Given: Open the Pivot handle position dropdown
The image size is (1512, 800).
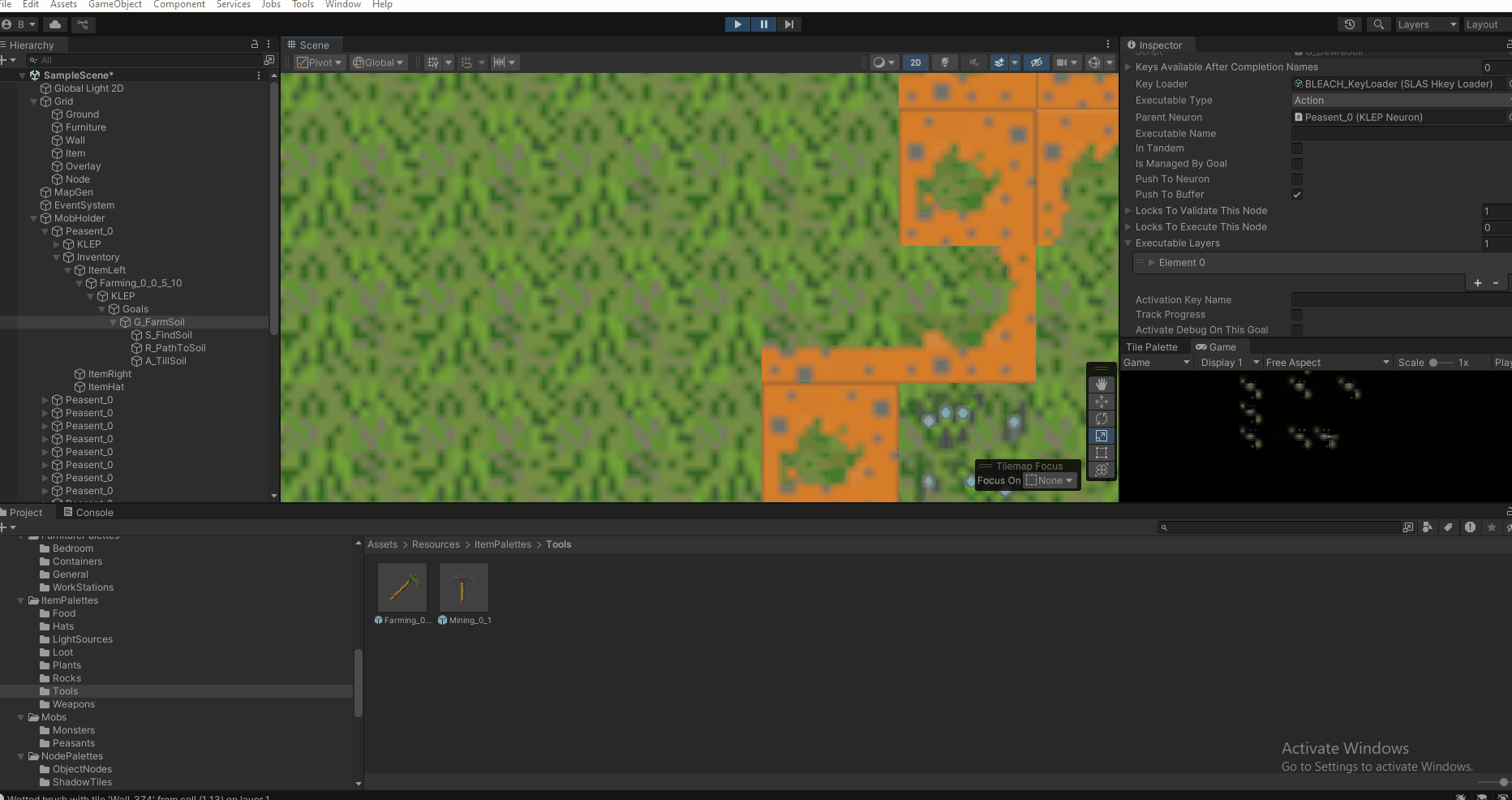Looking at the screenshot, I should [x=319, y=62].
